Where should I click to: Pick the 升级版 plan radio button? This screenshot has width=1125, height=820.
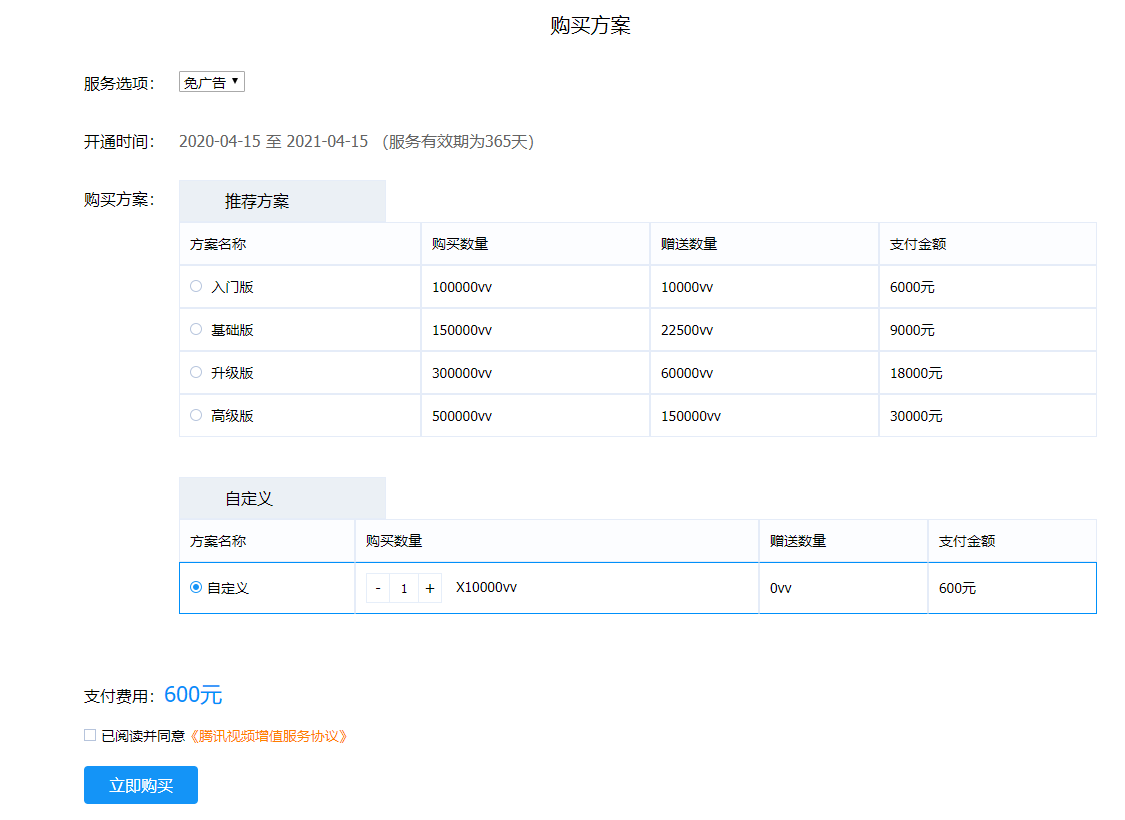pyautogui.click(x=196, y=372)
